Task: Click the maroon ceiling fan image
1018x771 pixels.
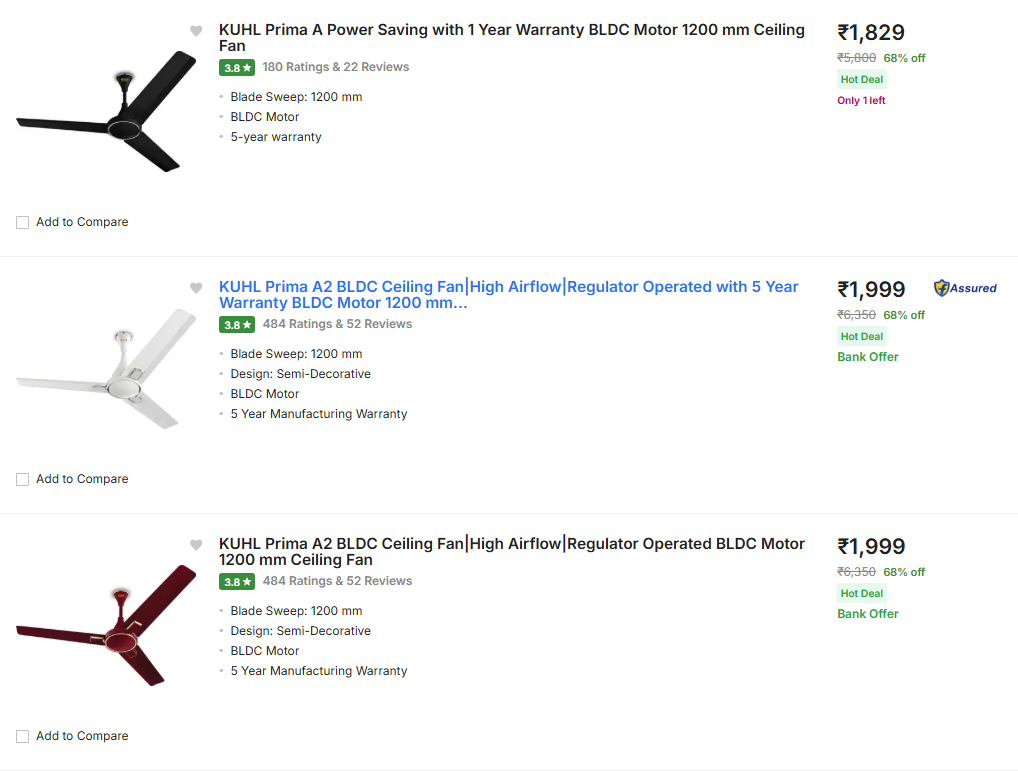Action: point(106,626)
